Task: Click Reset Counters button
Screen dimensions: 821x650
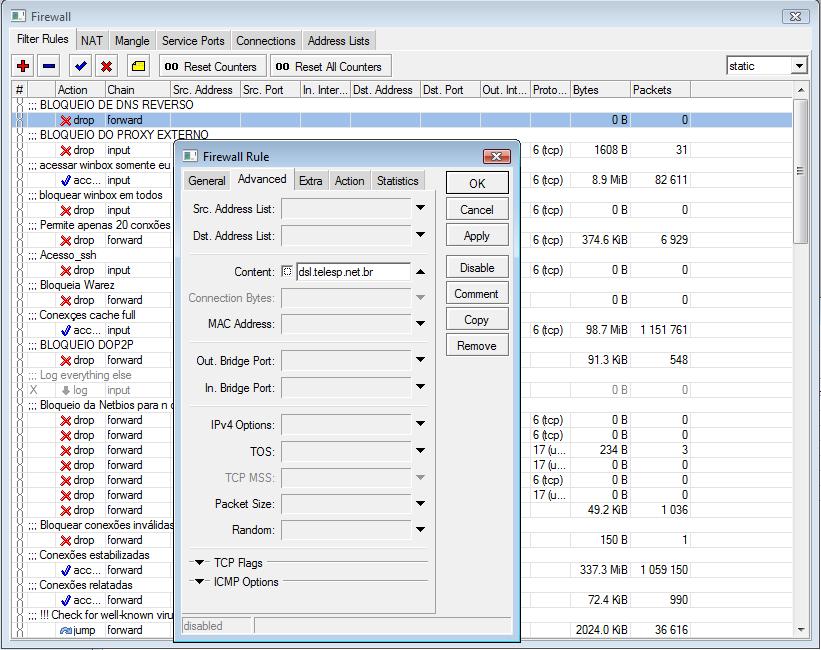Action: point(211,67)
